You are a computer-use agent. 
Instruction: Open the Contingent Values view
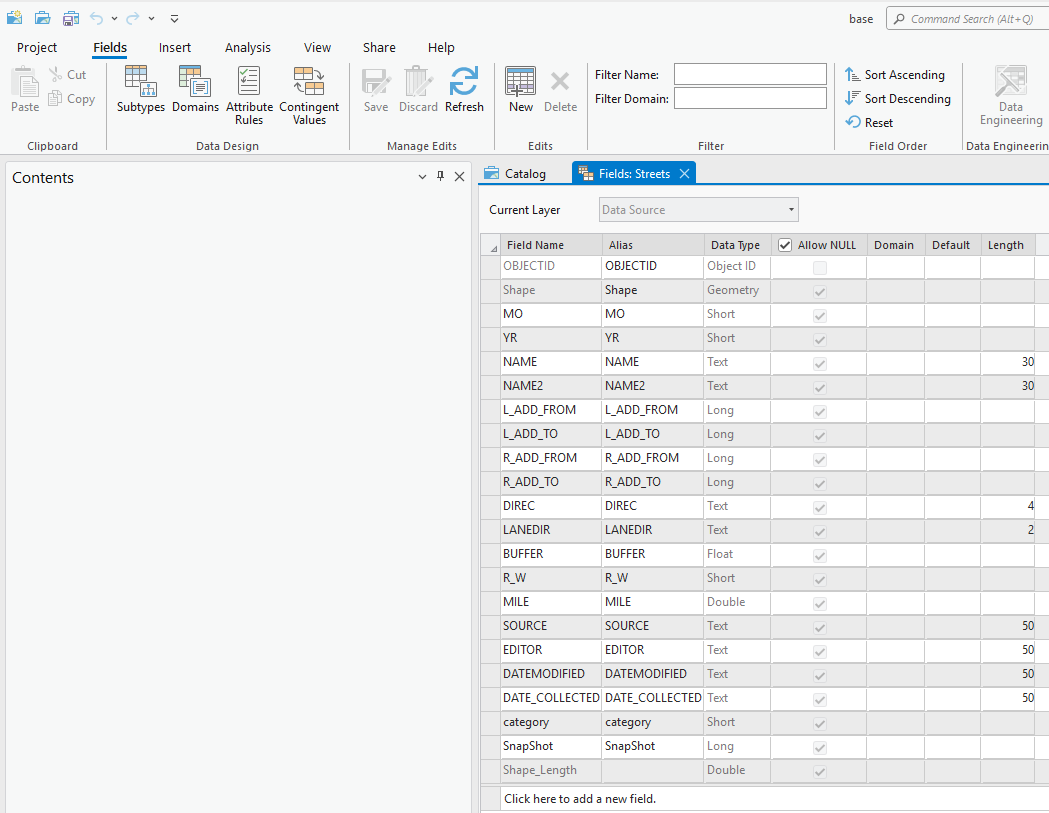click(x=309, y=95)
